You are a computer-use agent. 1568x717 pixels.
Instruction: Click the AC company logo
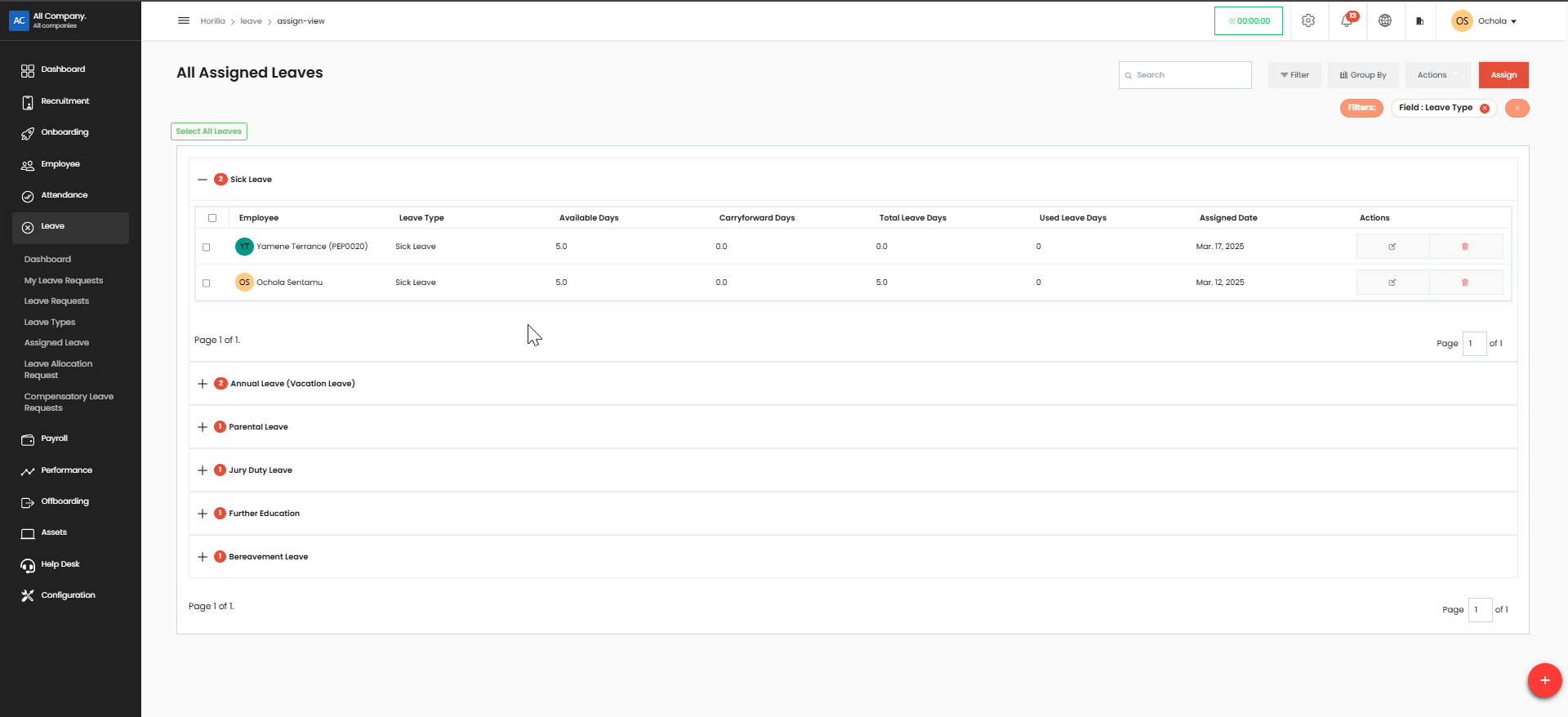coord(19,20)
